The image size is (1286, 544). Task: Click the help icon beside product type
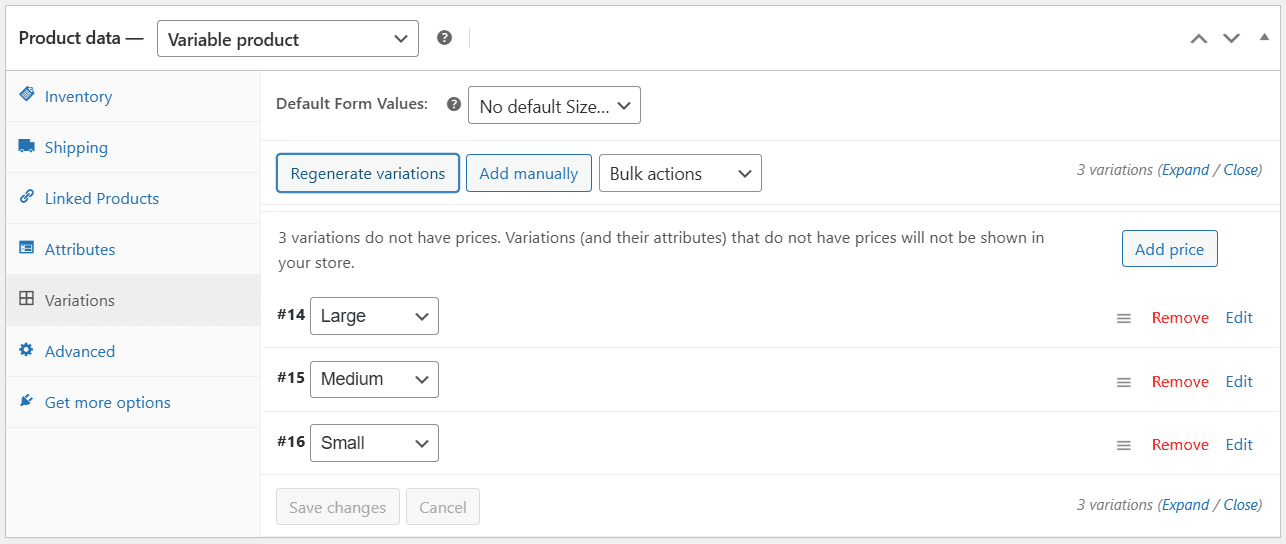click(445, 38)
